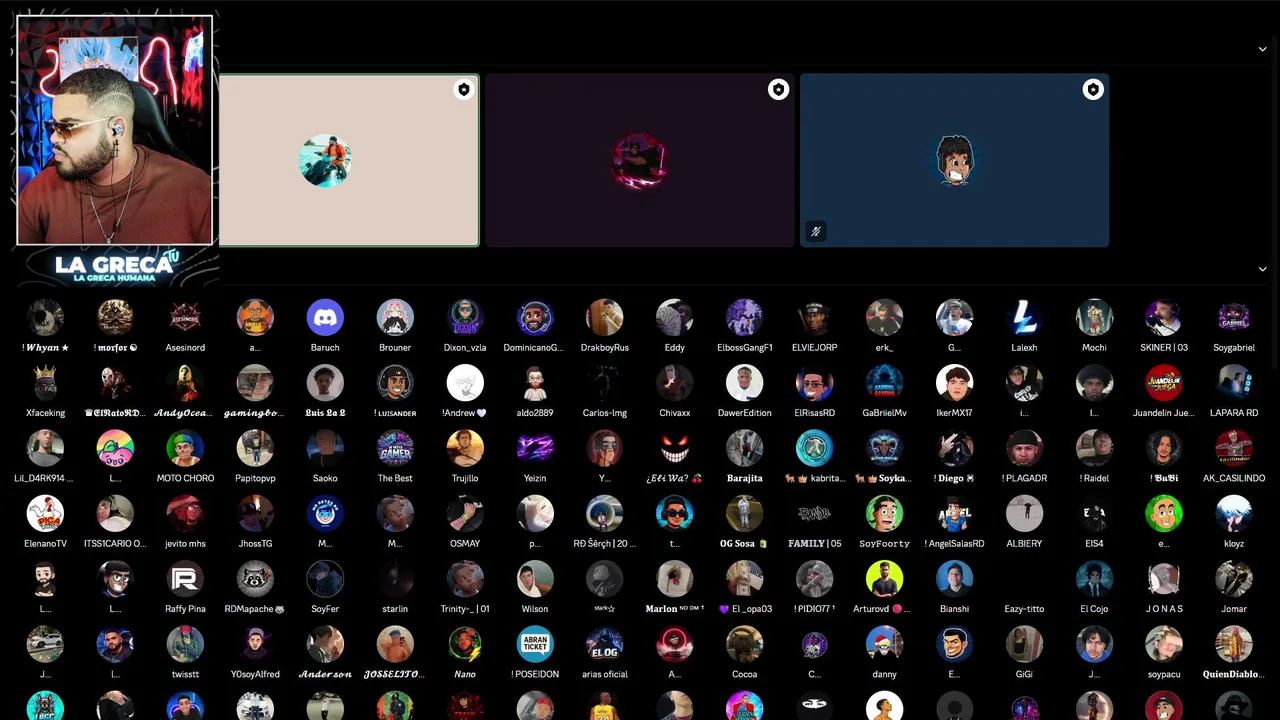Viewport: 1280px width, 720px height.
Task: Click the name "El Cojo"
Action: point(1094,609)
